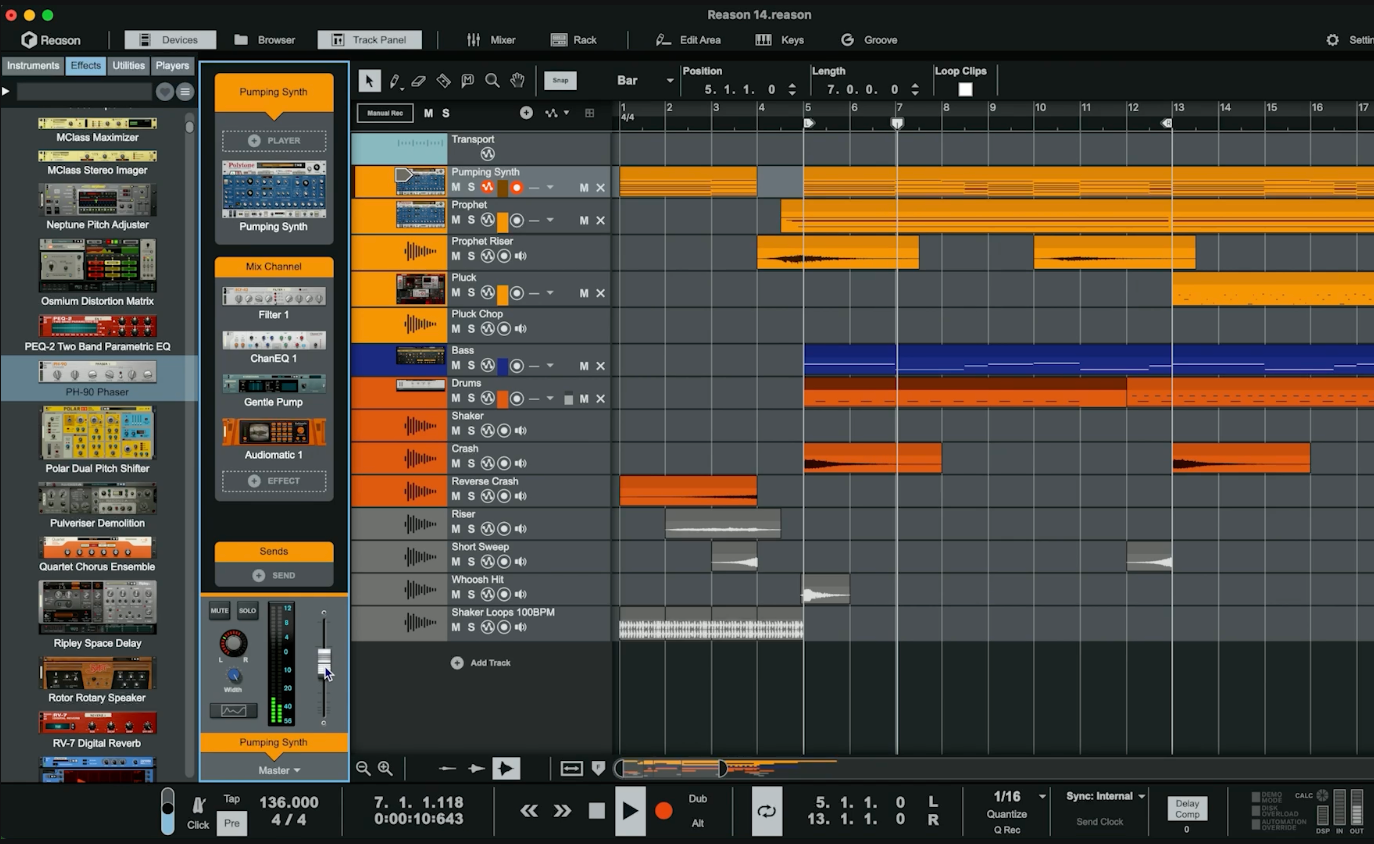
Task: Solo the Drums track
Action: pyautogui.click(x=471, y=399)
